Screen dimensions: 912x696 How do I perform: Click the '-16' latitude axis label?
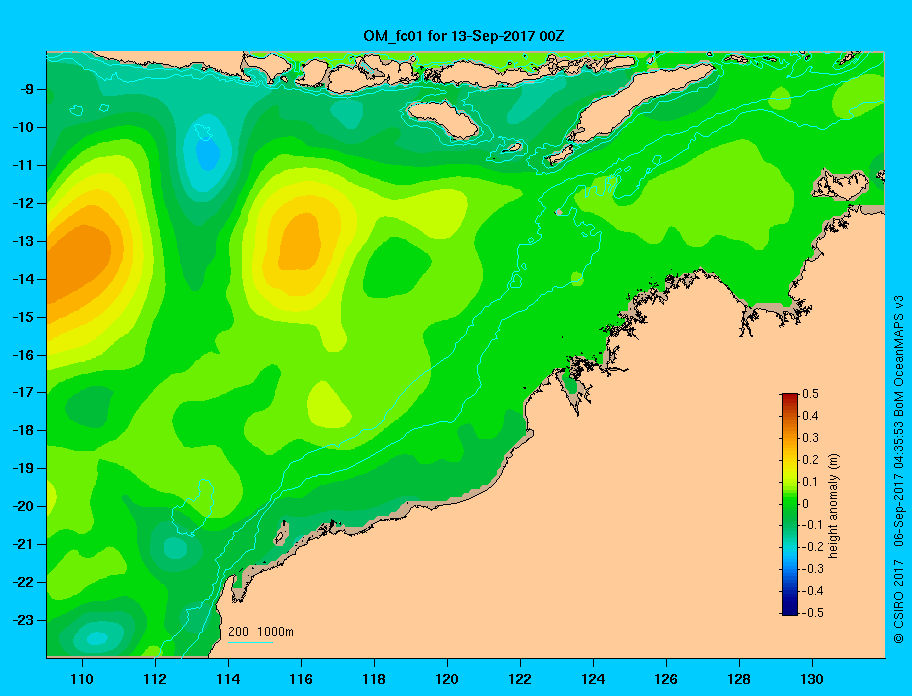(23, 355)
